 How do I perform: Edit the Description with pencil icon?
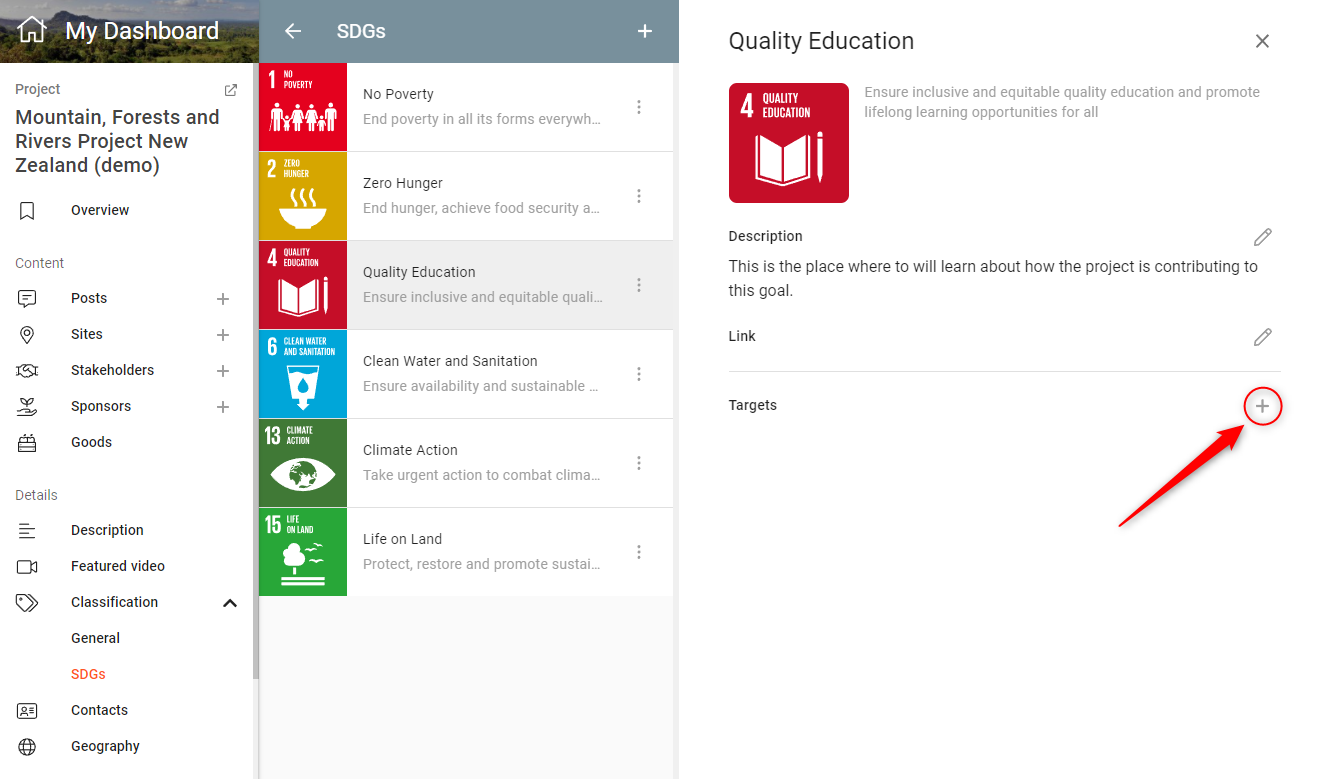[1262, 237]
